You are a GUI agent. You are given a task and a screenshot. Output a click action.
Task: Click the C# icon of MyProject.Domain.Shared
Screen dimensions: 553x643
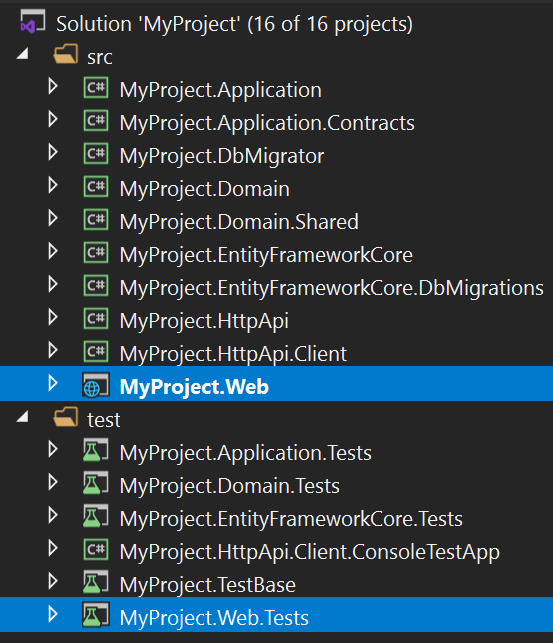[x=96, y=219]
